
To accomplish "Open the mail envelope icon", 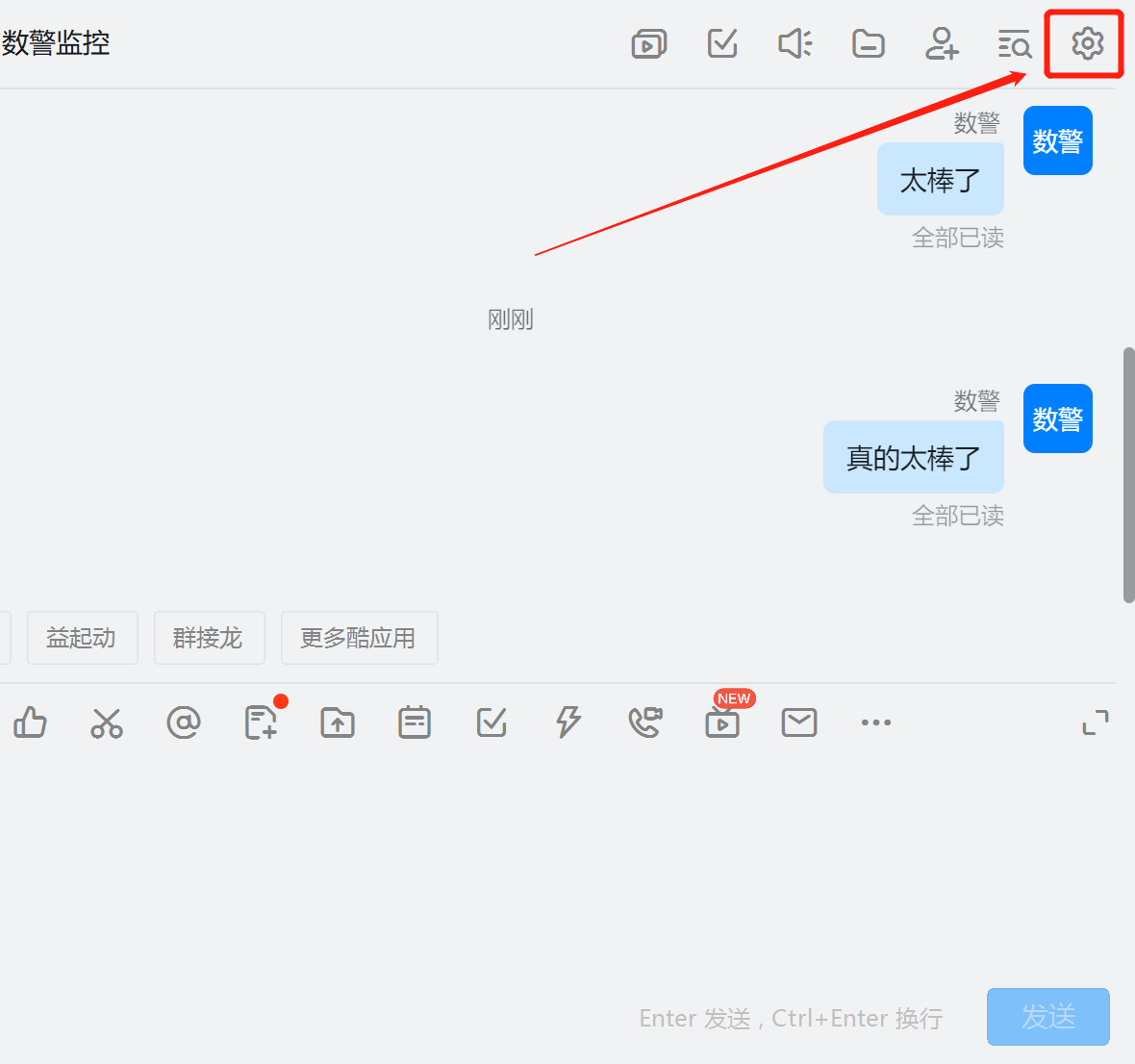I will [x=799, y=722].
